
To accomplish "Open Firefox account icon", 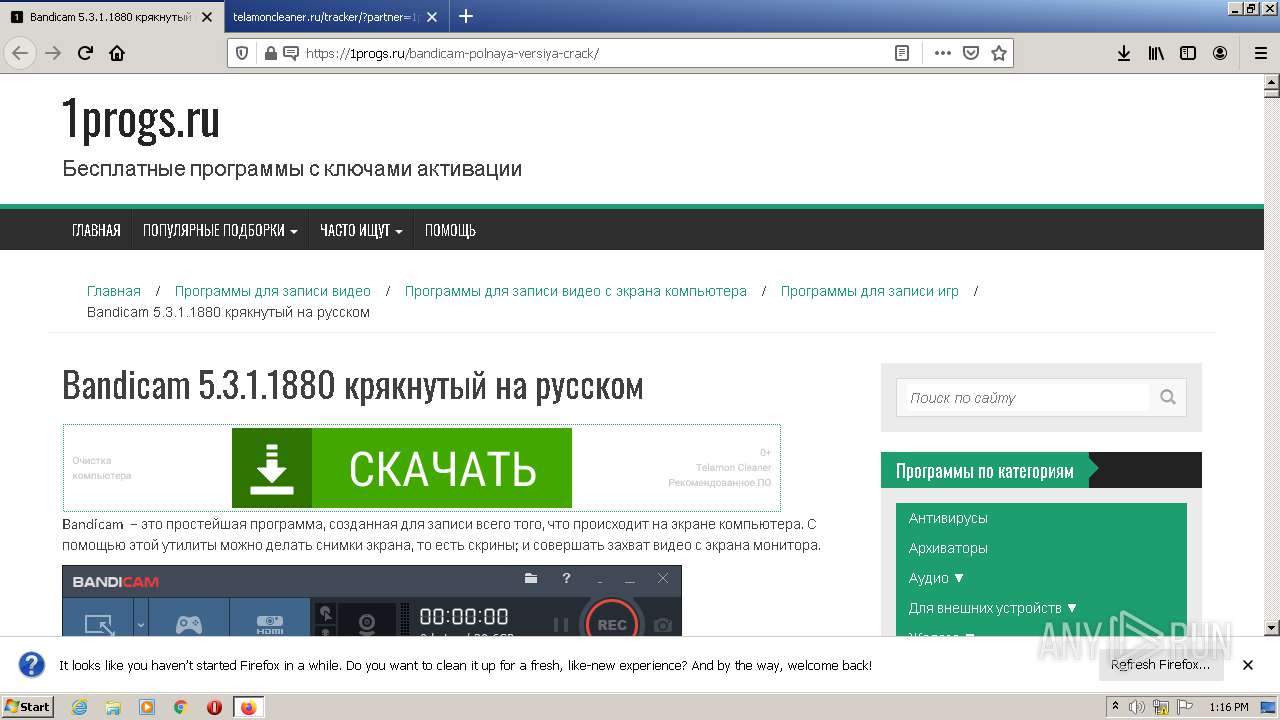I will [1220, 54].
